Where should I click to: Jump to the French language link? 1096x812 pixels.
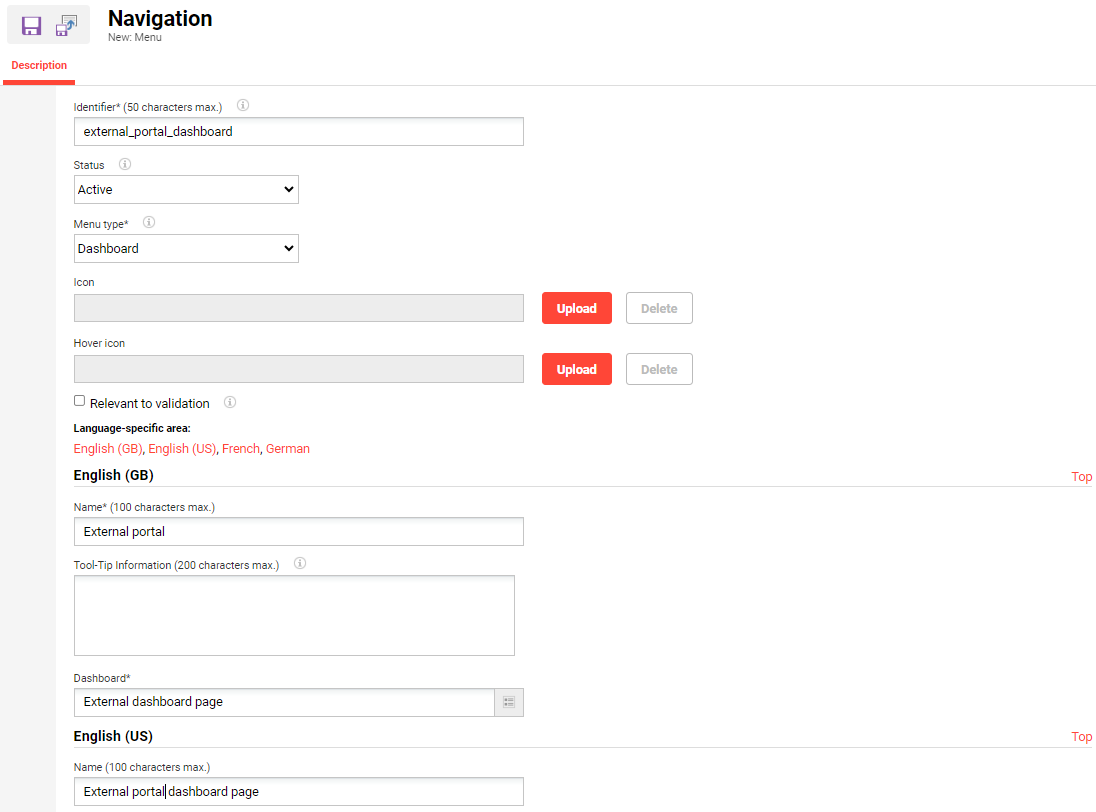(x=240, y=449)
